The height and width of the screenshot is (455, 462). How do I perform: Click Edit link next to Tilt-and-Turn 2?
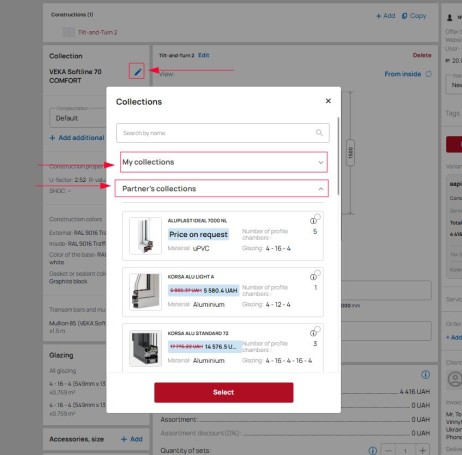click(204, 55)
